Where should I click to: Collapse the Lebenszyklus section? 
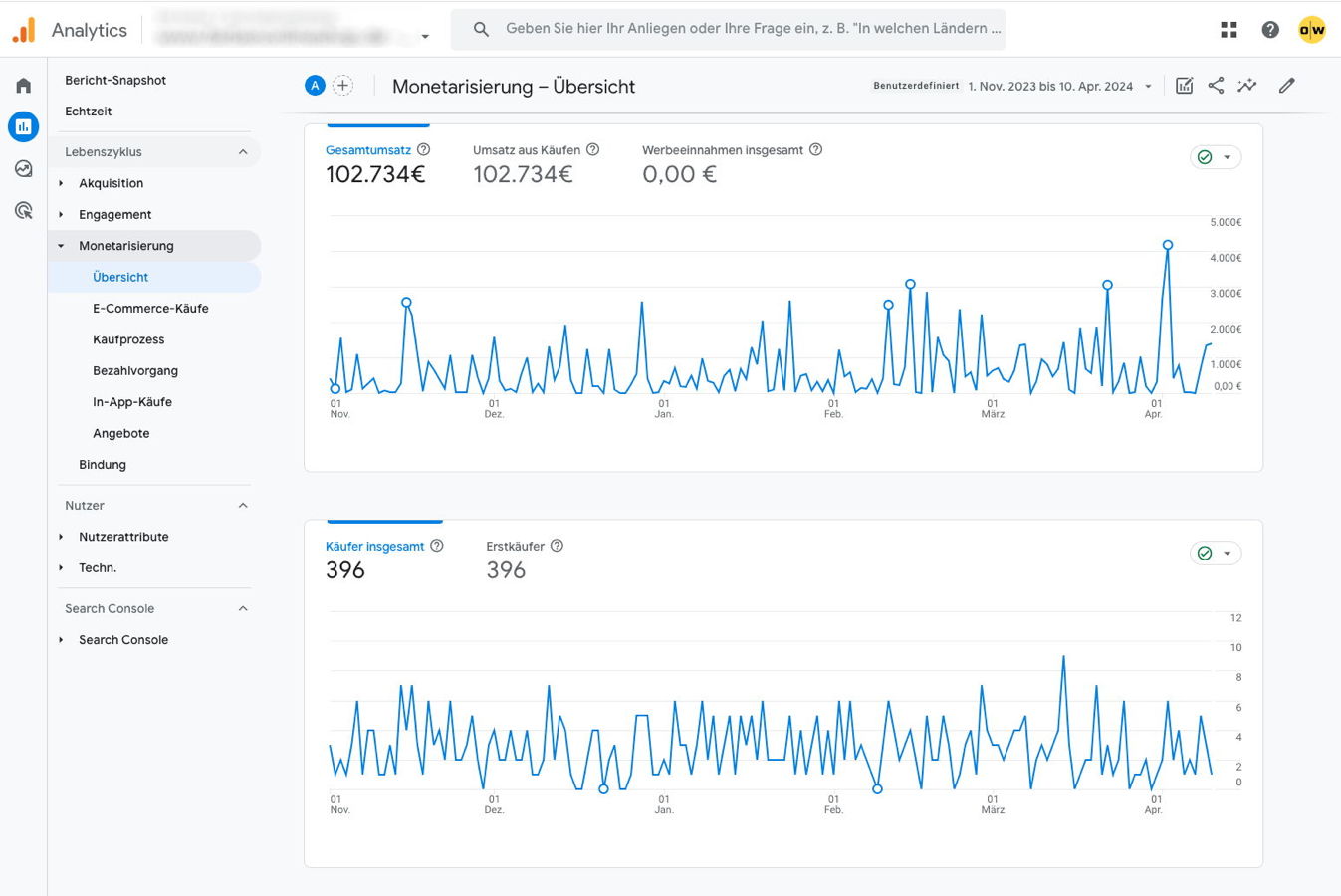point(243,152)
